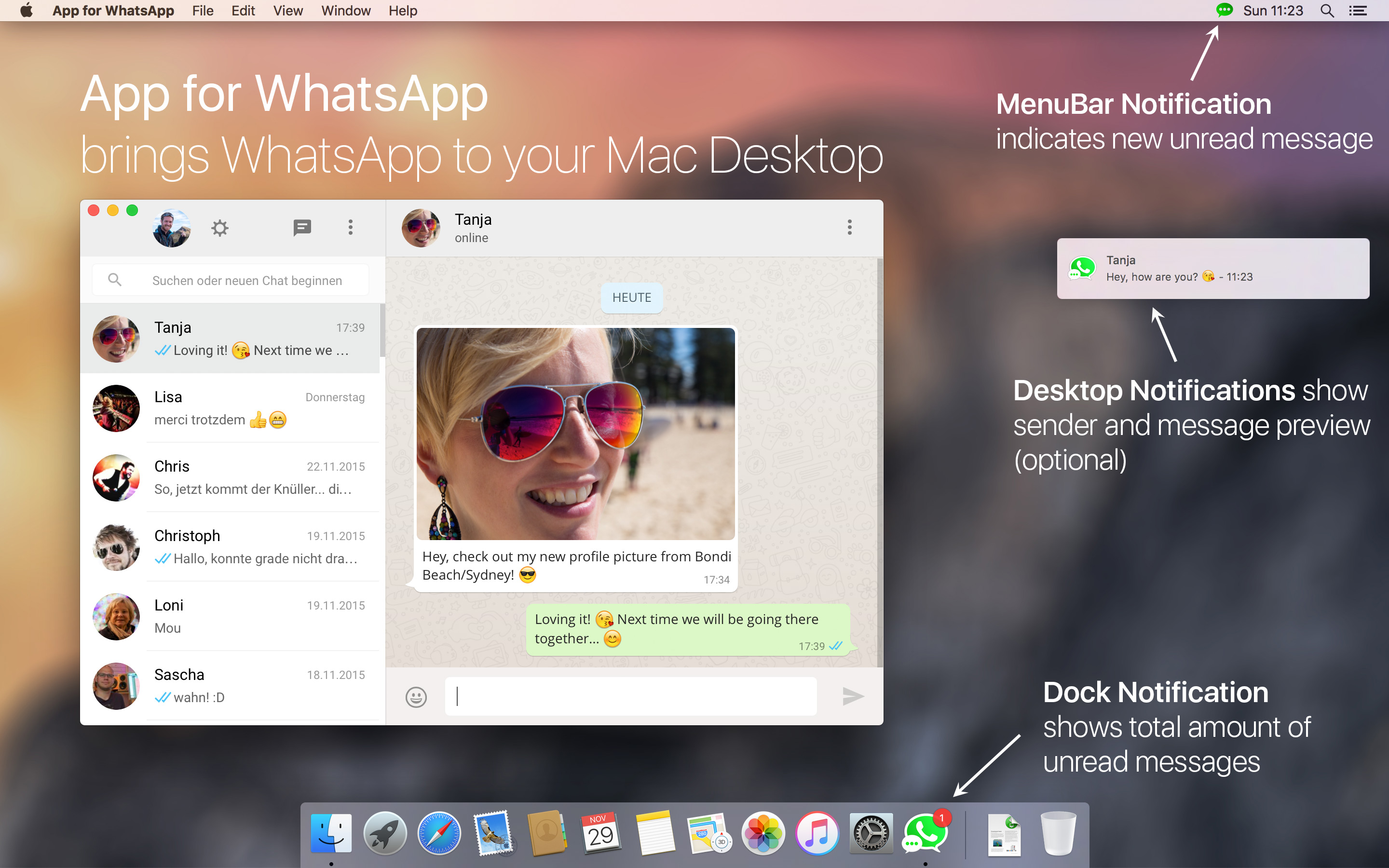Open the Window menu
The width and height of the screenshot is (1389, 868).
pos(345,10)
